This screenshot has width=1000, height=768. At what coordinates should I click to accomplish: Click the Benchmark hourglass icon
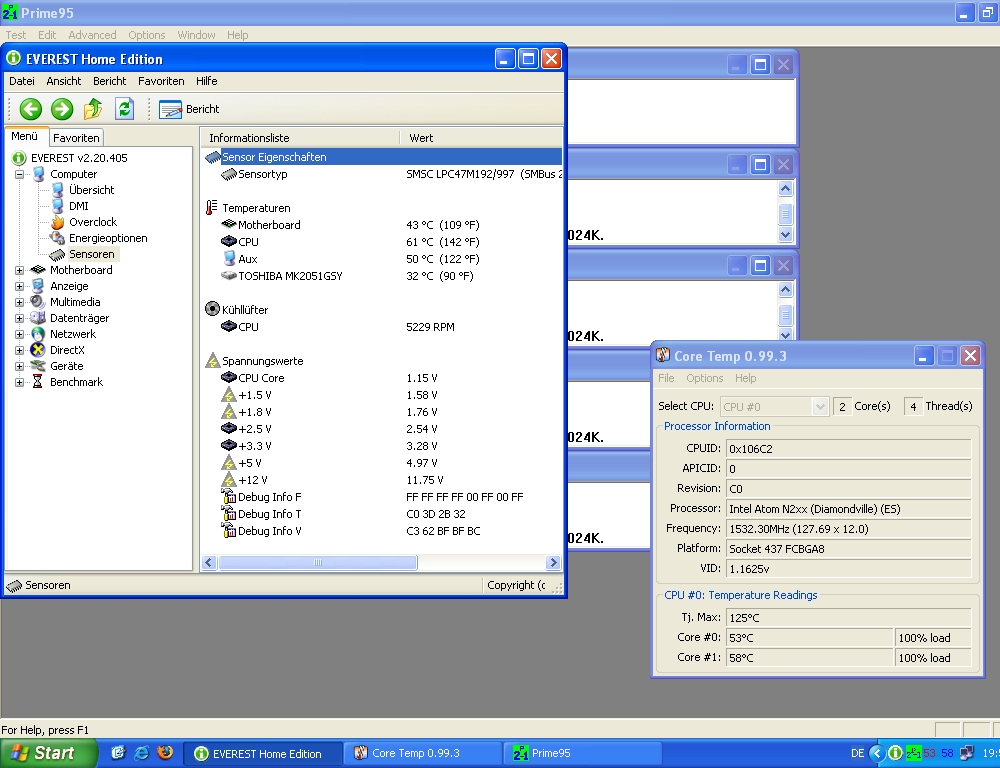pos(38,381)
